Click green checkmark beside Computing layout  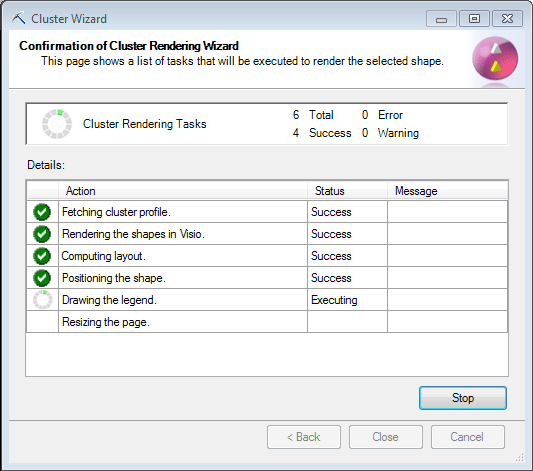(42, 256)
